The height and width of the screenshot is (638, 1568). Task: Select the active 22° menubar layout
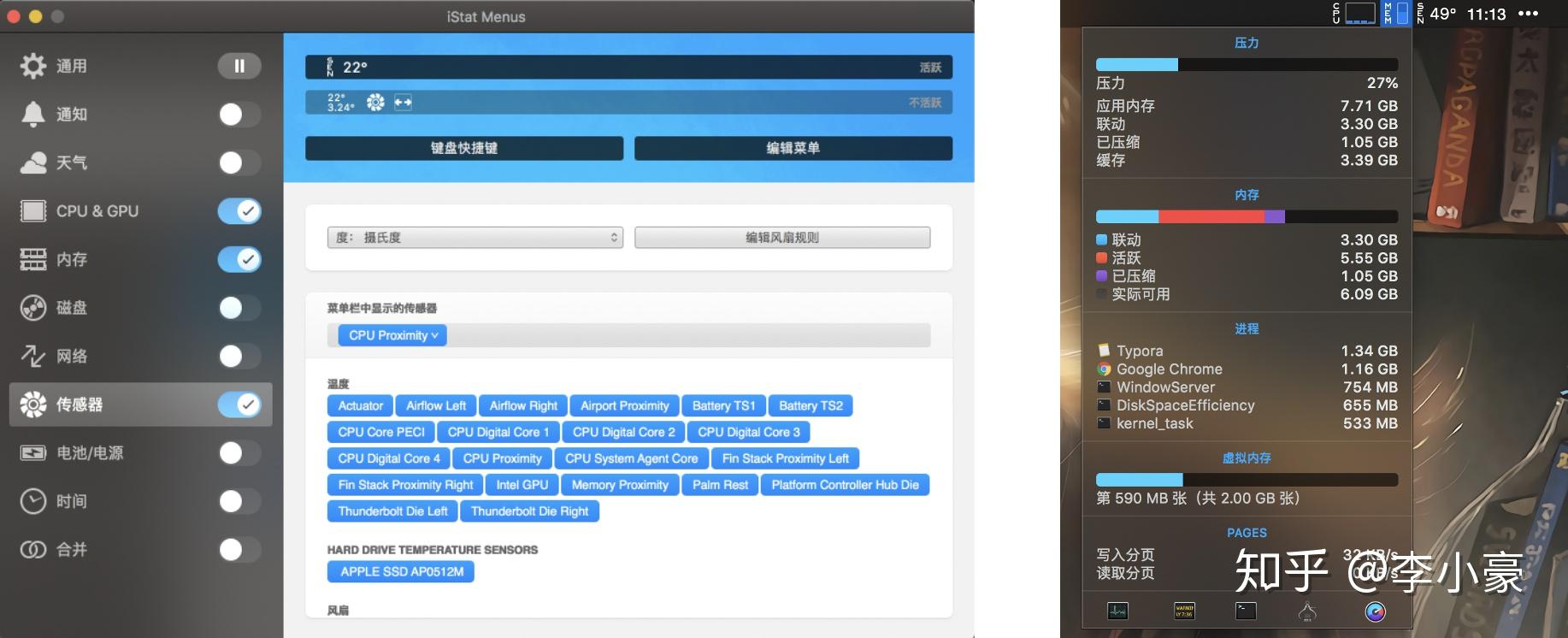(x=628, y=67)
